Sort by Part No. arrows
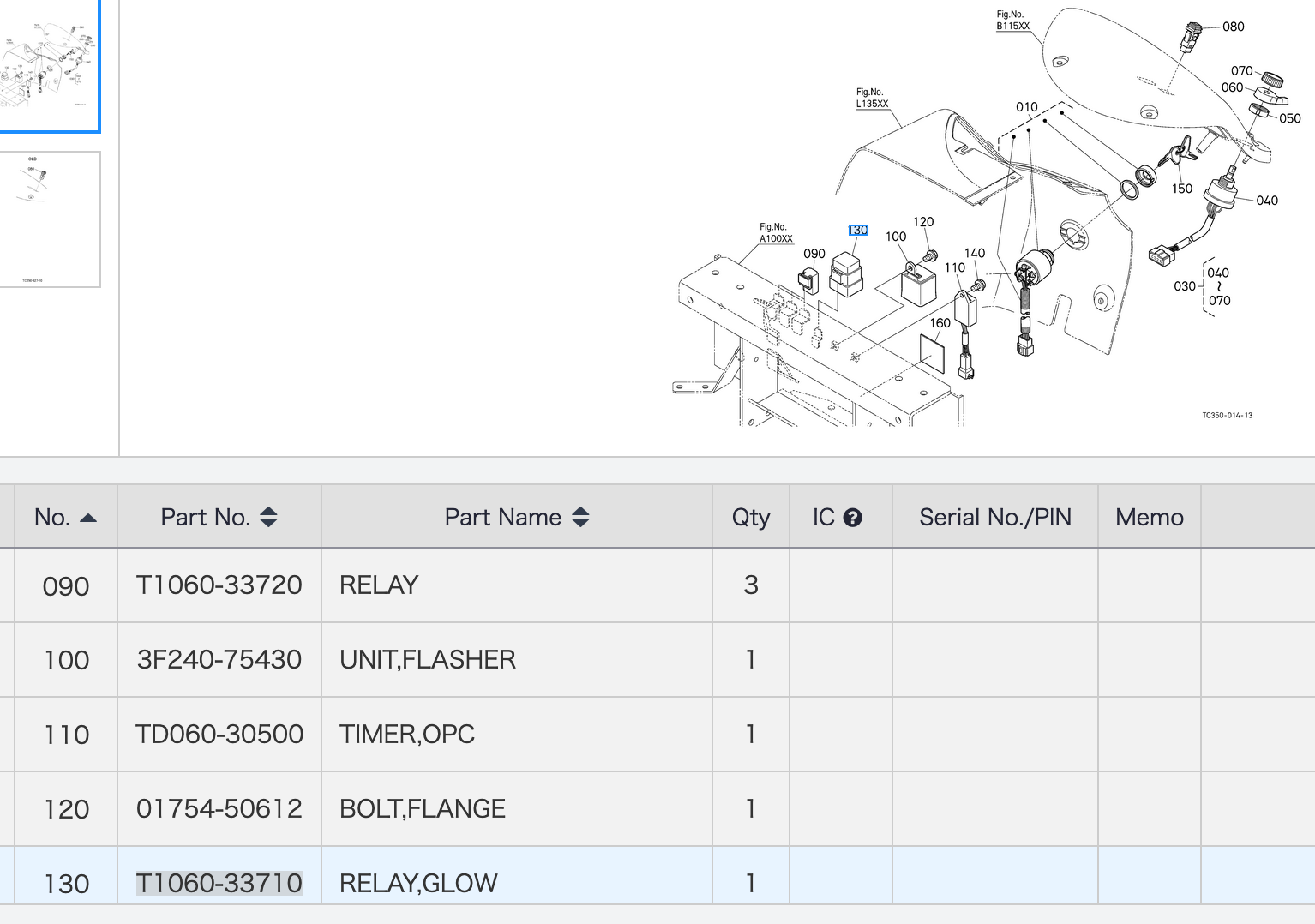Viewport: 1315px width, 924px height. (x=268, y=517)
